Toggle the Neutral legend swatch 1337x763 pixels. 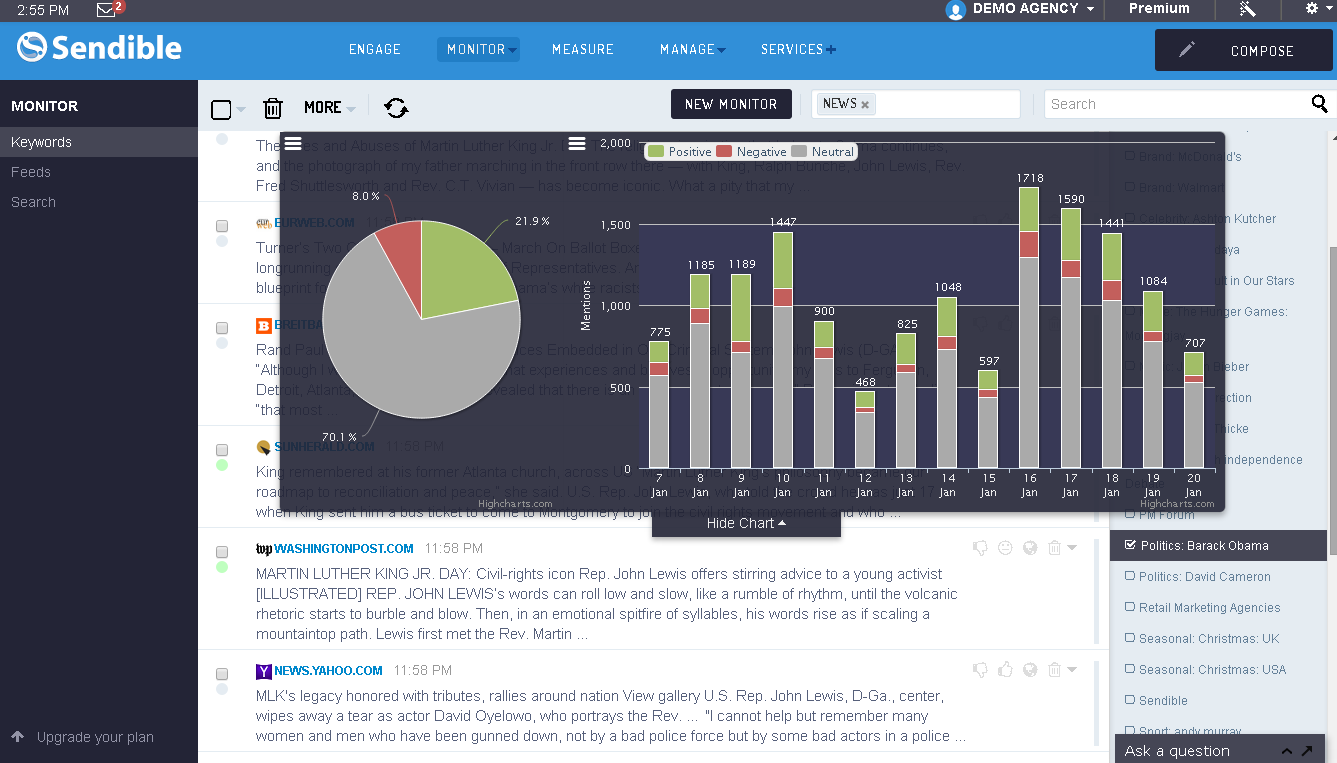coord(799,151)
